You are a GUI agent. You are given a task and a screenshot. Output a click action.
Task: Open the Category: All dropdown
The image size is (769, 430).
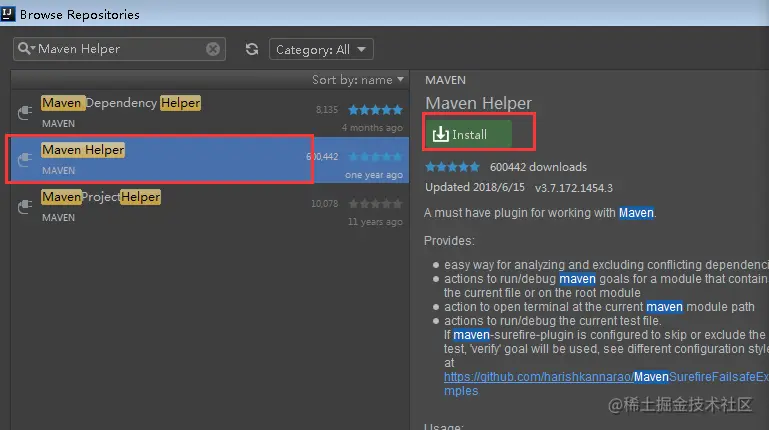(x=321, y=50)
